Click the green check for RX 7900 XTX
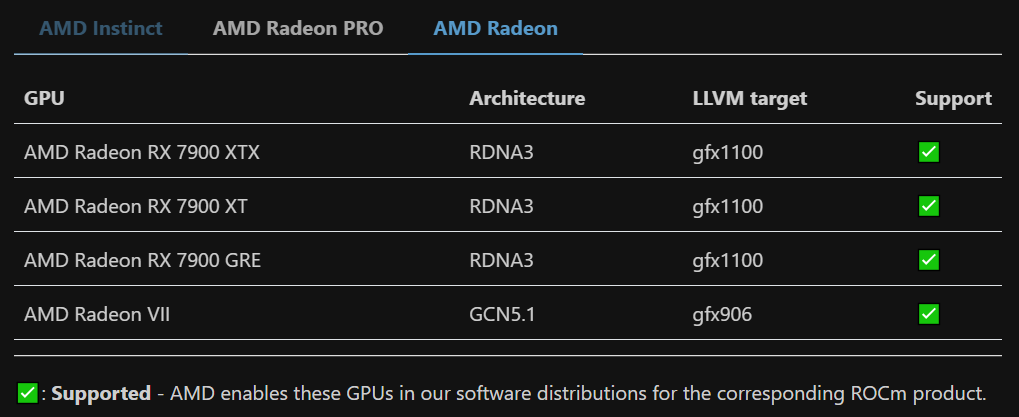1019x417 pixels. [x=929, y=152]
